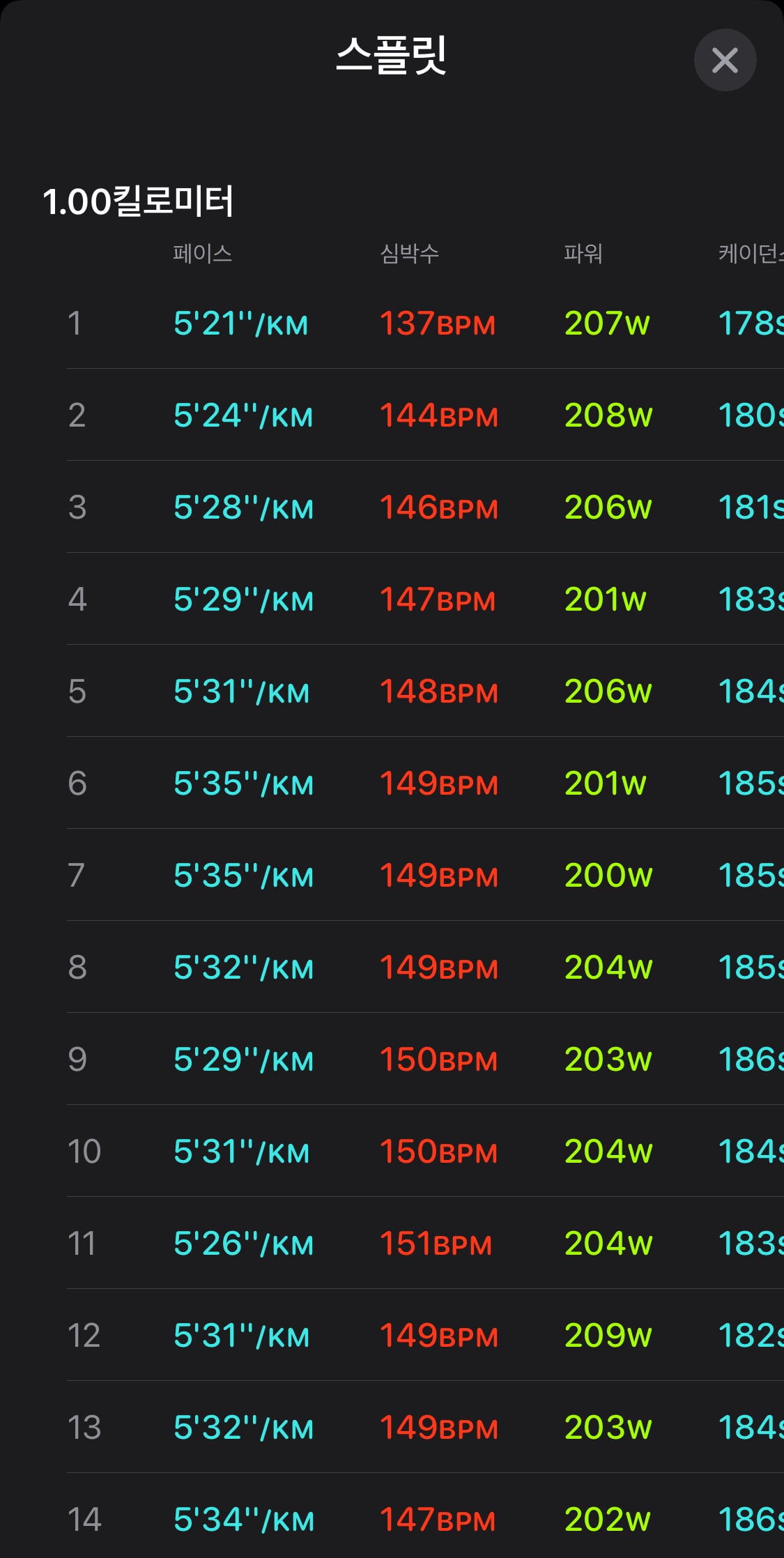Select 144BPM heart rate value
This screenshot has width=784, height=1558.
tap(439, 415)
